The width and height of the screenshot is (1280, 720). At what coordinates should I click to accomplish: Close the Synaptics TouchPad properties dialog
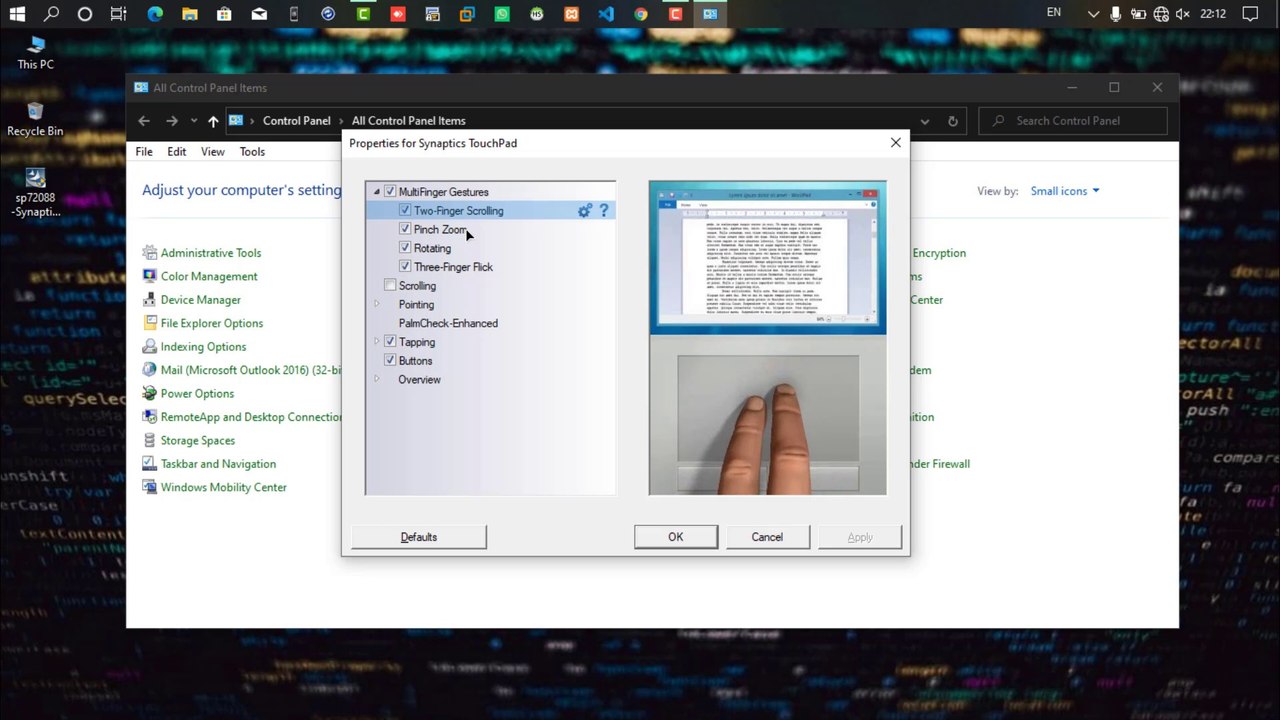point(896,143)
